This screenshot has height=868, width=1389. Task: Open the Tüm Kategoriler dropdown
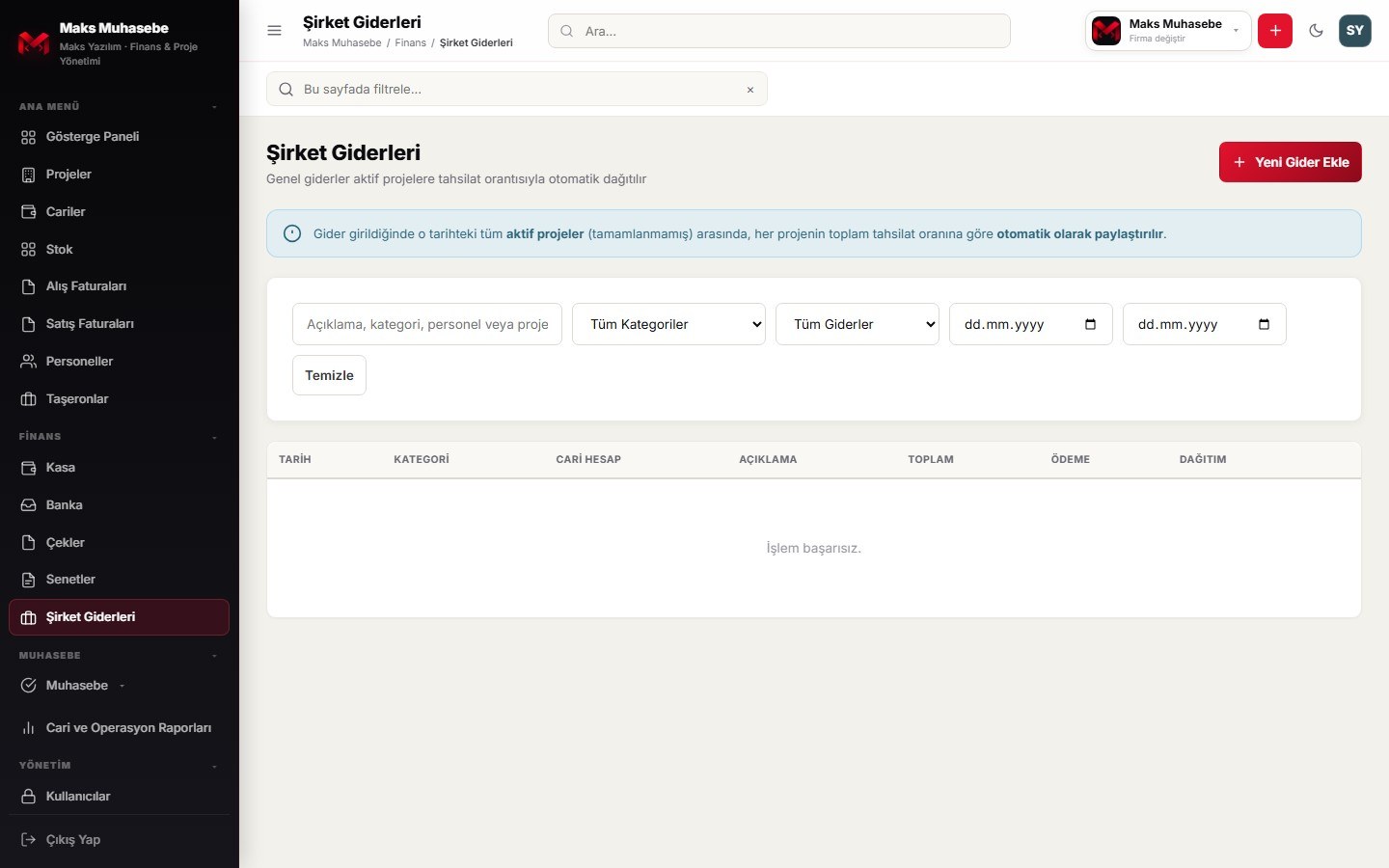pyautogui.click(x=668, y=324)
